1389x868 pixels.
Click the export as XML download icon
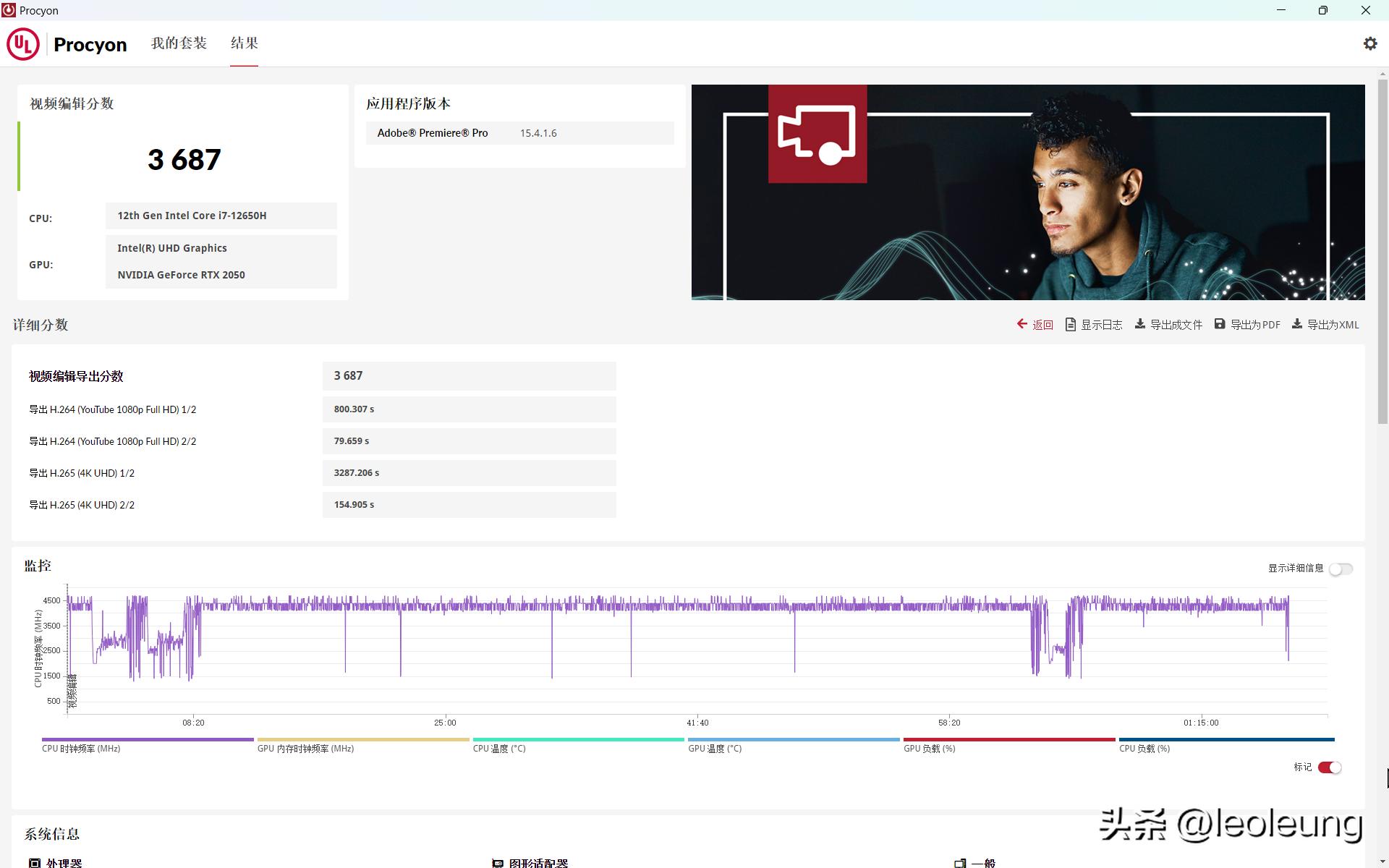(x=1297, y=324)
